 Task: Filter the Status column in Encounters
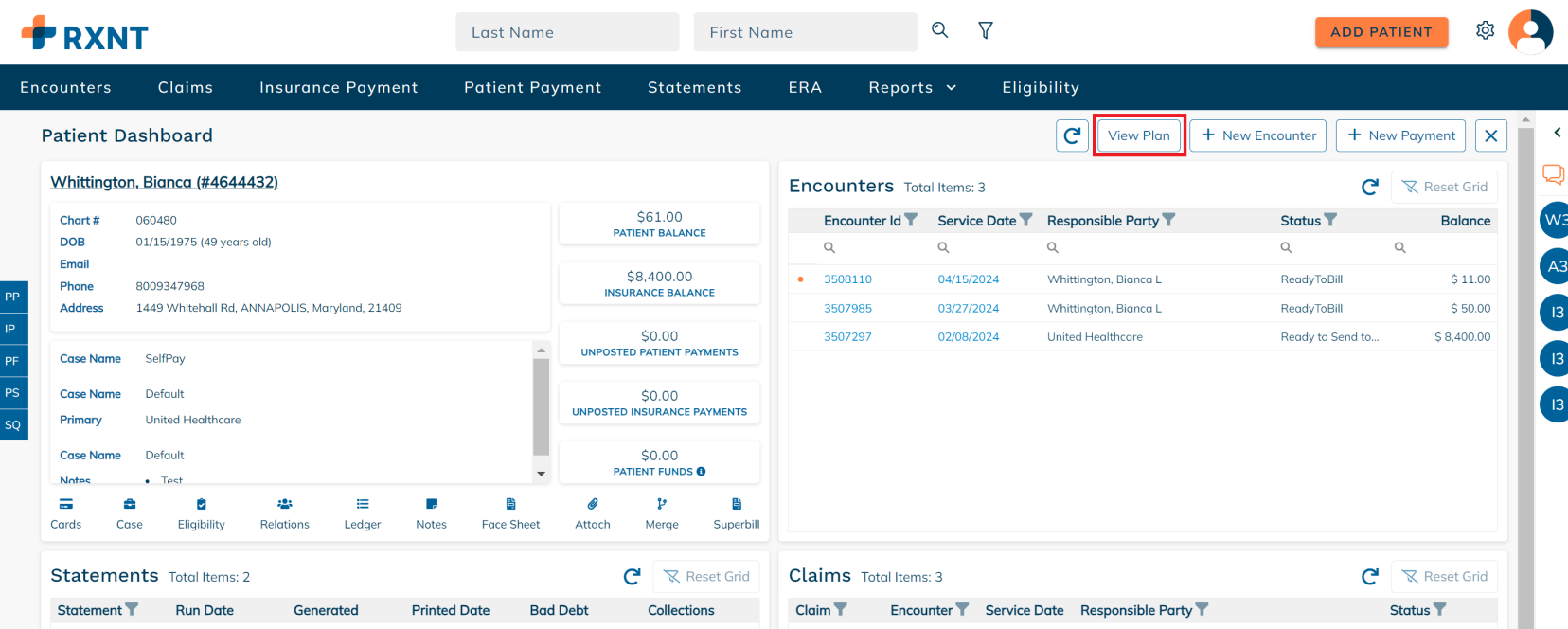coord(1330,220)
